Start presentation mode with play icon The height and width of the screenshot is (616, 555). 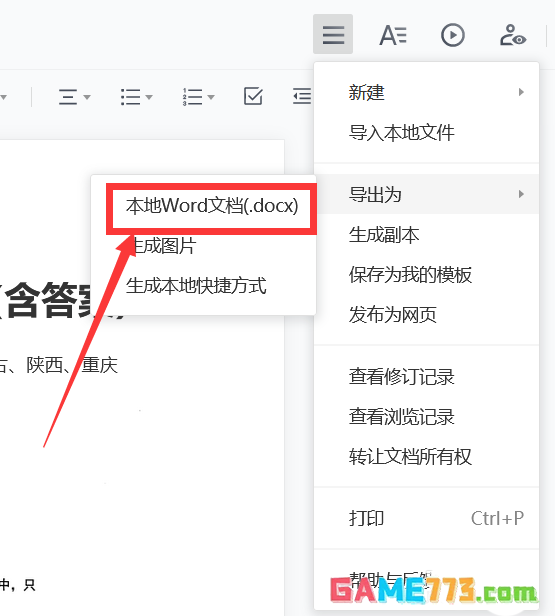[x=452, y=35]
